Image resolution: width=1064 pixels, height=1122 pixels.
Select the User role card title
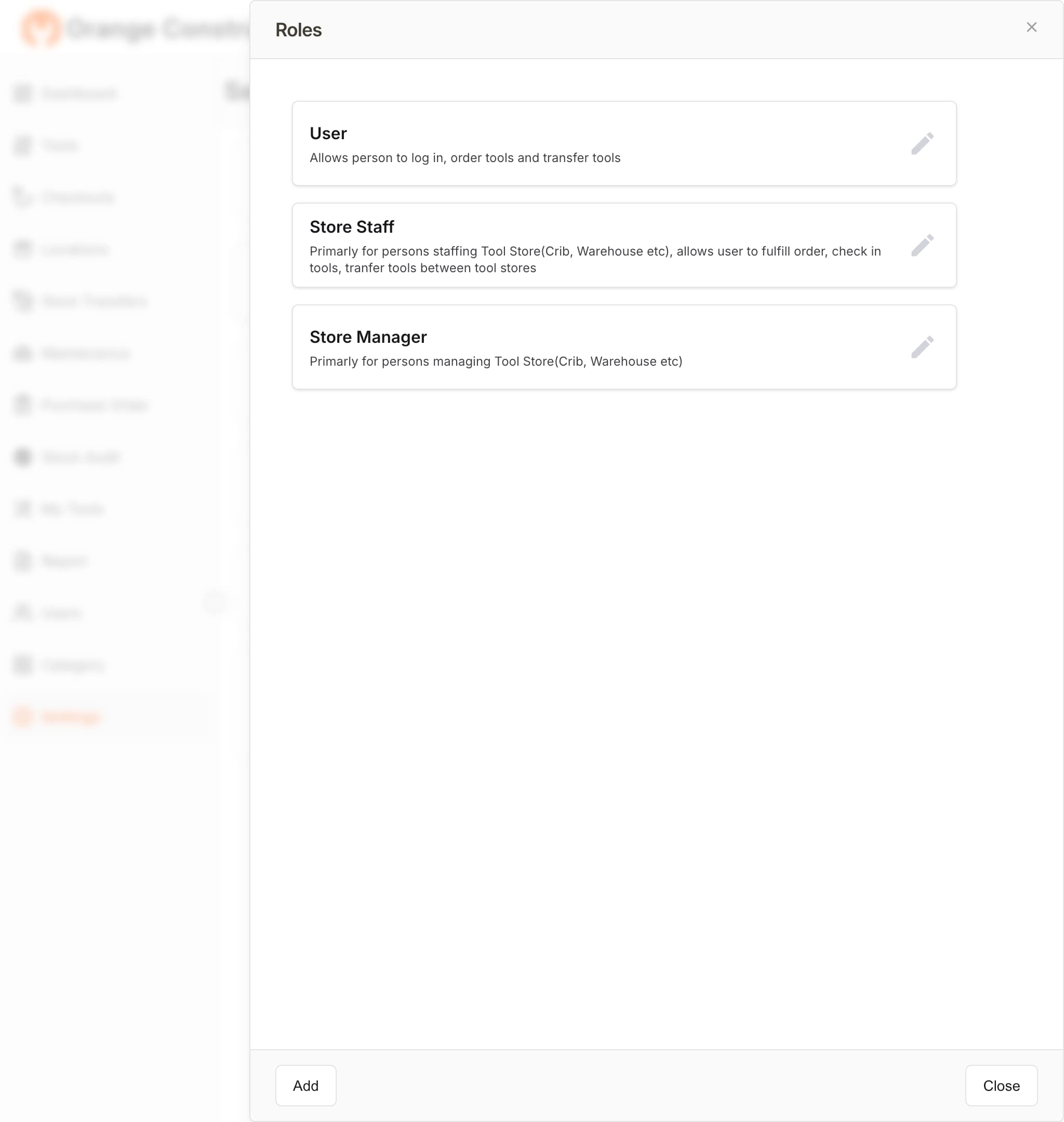point(328,133)
